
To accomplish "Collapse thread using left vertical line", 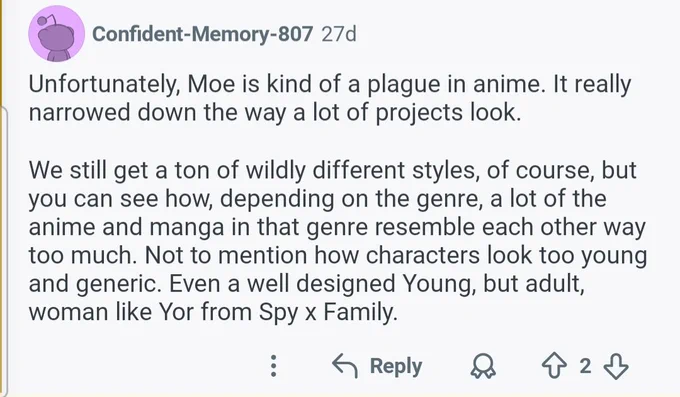I will pyautogui.click(x=5, y=252).
